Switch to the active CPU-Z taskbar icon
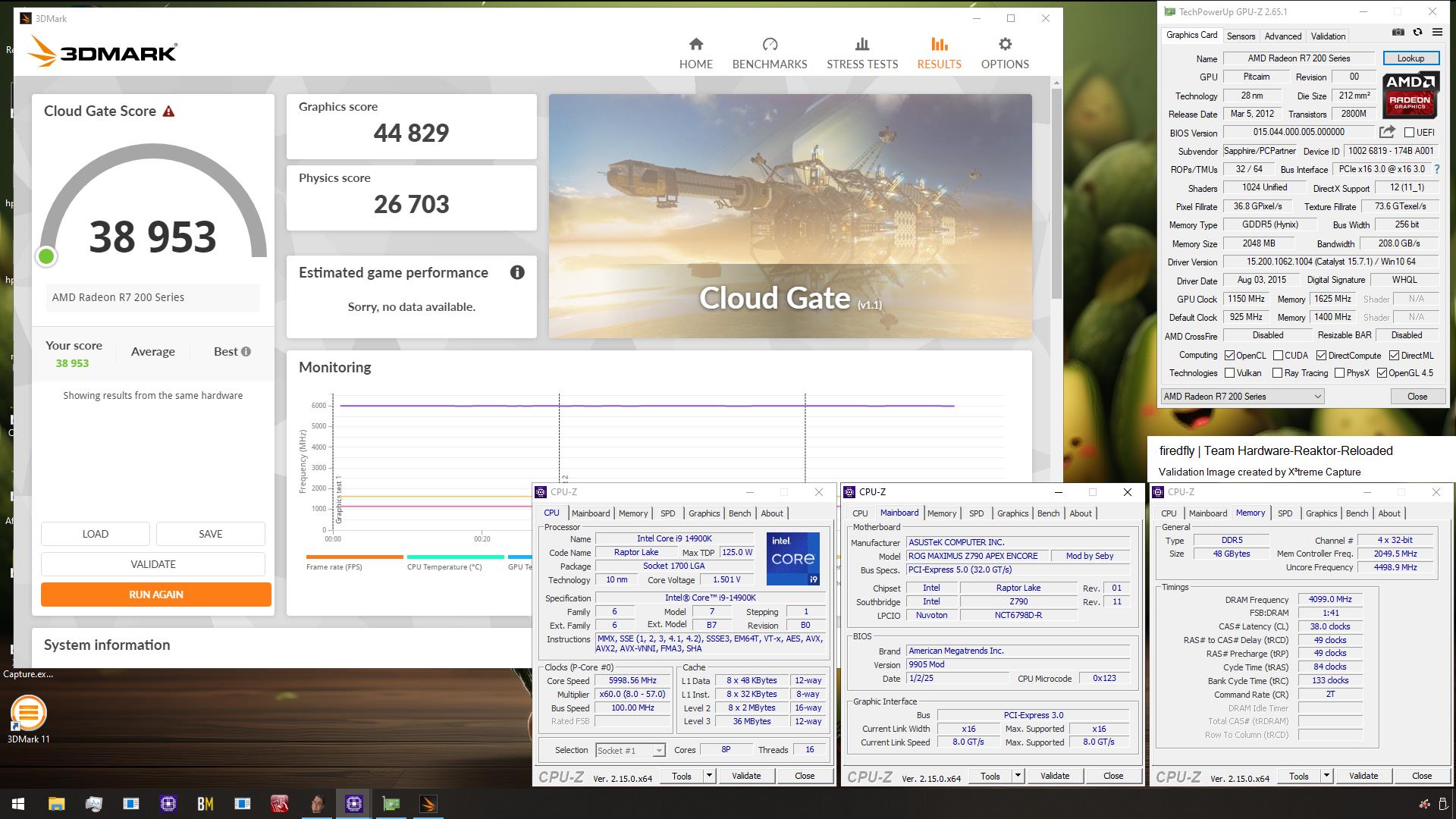Image resolution: width=1456 pixels, height=819 pixels. (x=353, y=804)
